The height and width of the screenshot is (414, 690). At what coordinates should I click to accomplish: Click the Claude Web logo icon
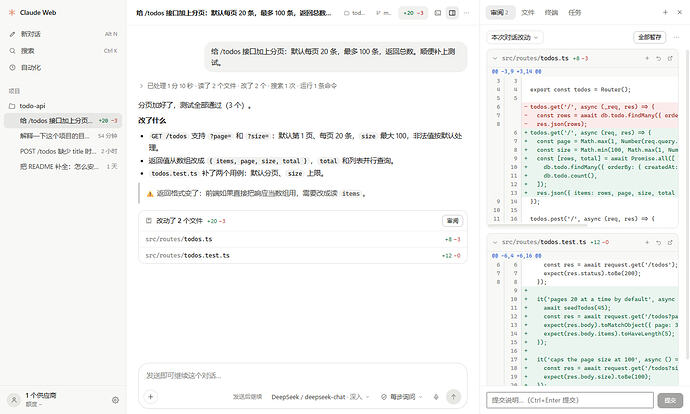(x=12, y=12)
